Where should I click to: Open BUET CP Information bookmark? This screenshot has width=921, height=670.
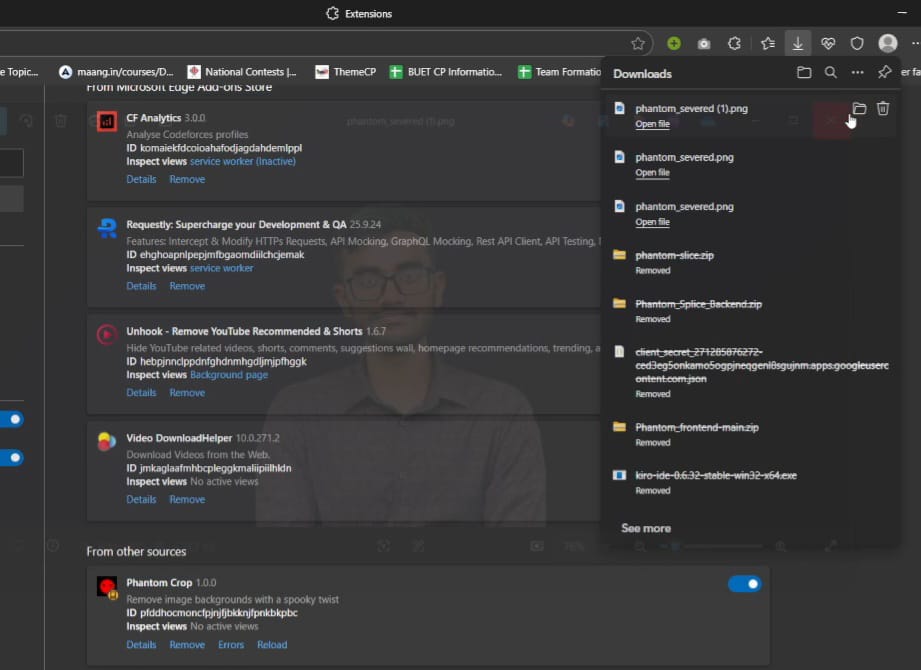point(446,72)
